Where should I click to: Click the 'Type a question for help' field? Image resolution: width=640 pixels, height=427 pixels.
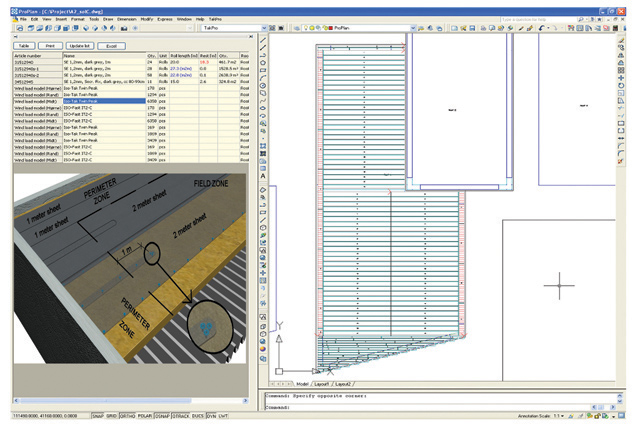point(536,19)
